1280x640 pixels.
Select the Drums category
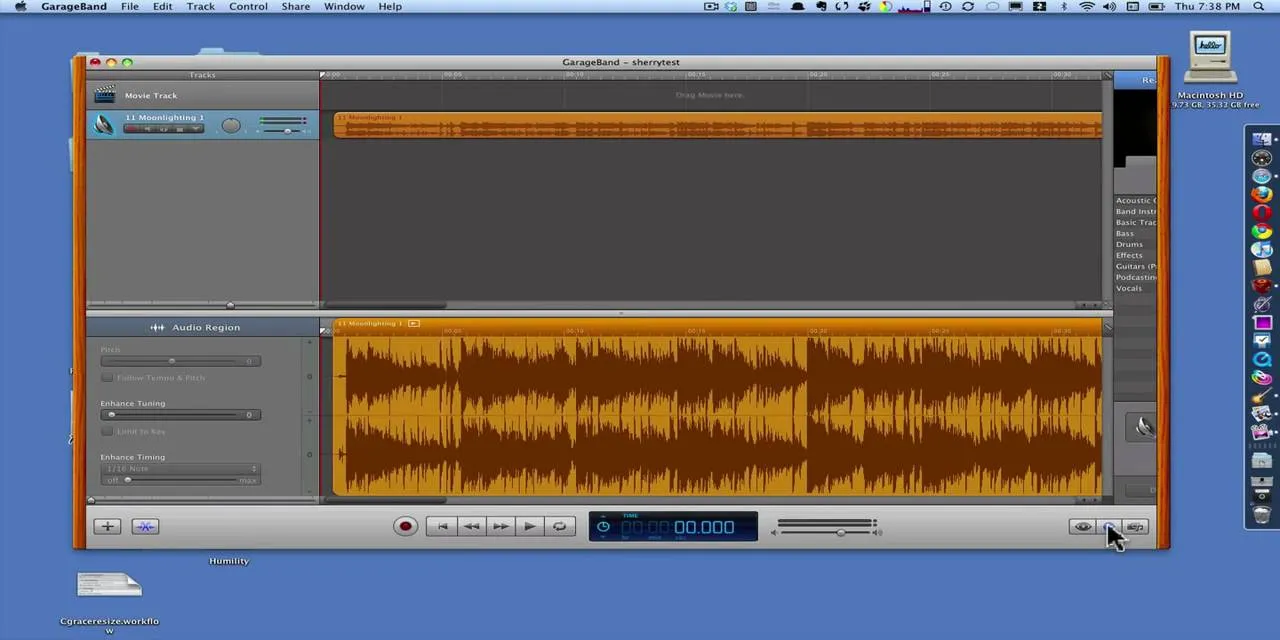point(1129,244)
